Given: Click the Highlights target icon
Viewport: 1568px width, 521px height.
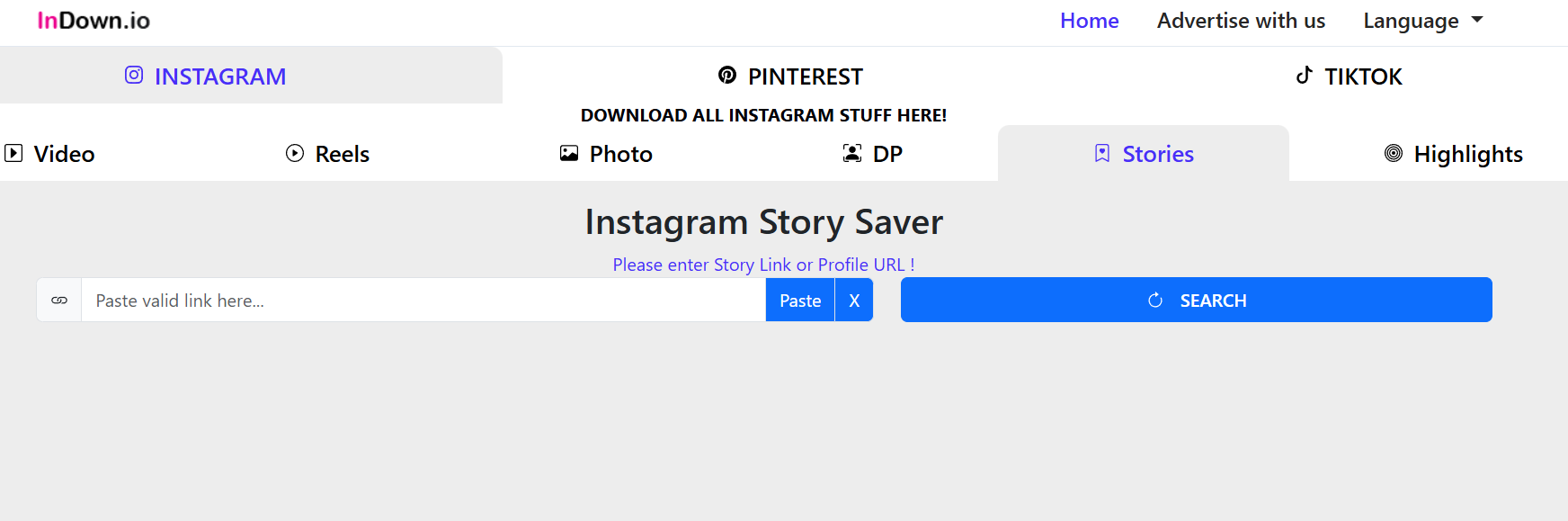Looking at the screenshot, I should coord(1394,153).
